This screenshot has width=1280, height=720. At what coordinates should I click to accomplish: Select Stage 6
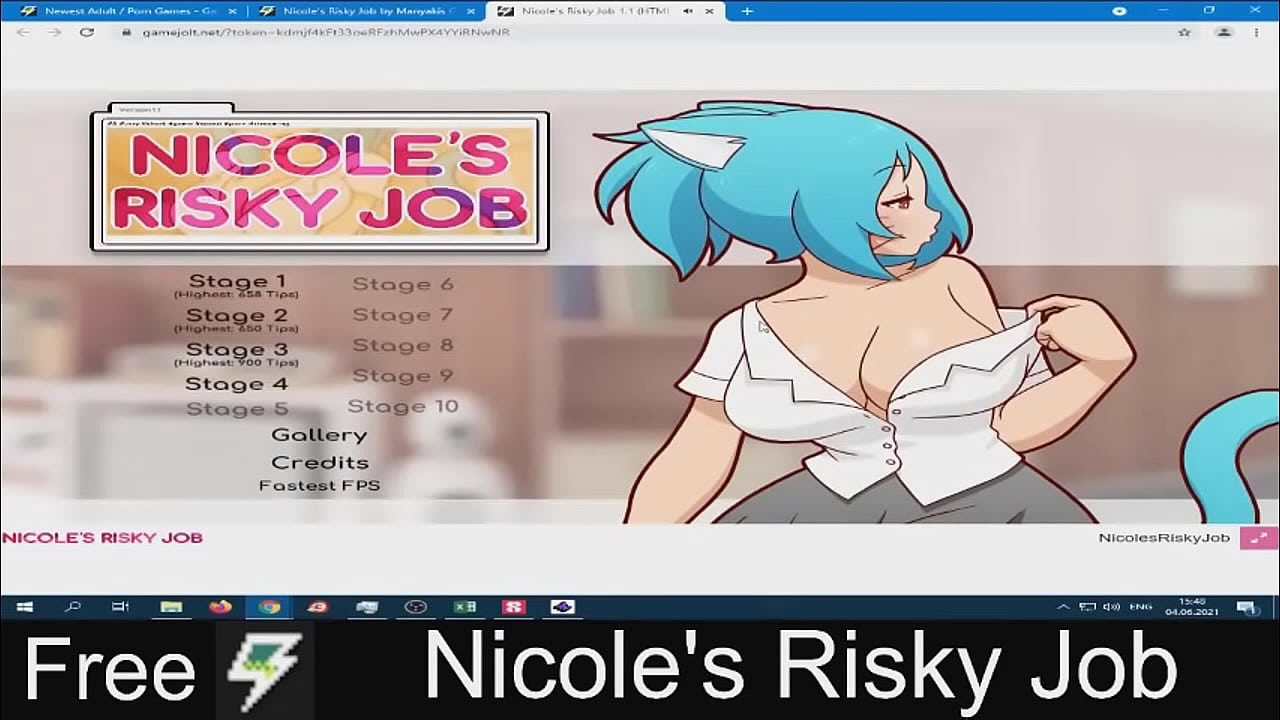tap(403, 285)
